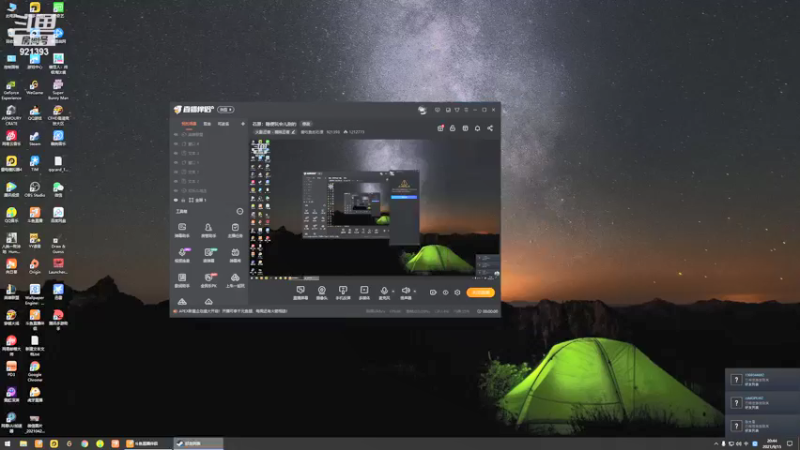The width and height of the screenshot is (800, 450).
Task: Open the Google Chrome desktop shortcut
Action: [x=35, y=372]
